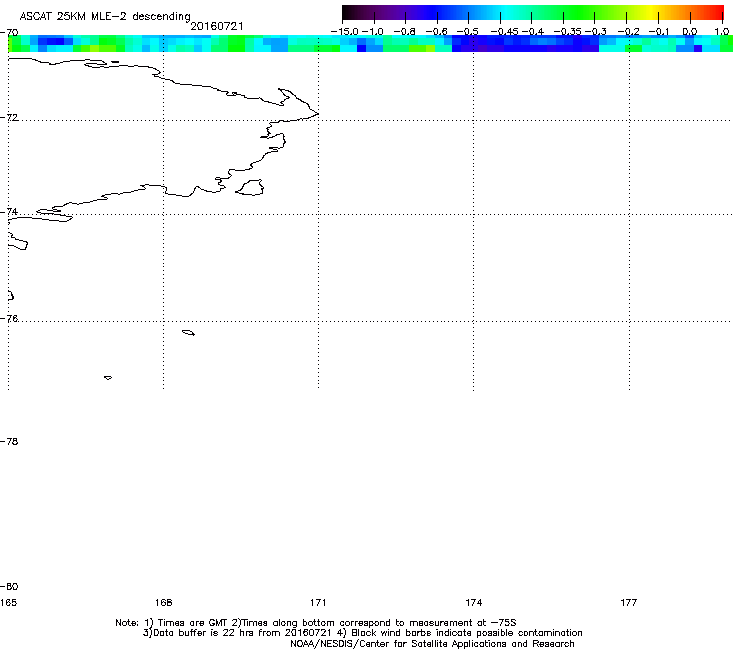This screenshot has width=740, height=650.
Task: Click the title "ASCAT 25KM MLE-2 descending"
Action: pos(105,16)
